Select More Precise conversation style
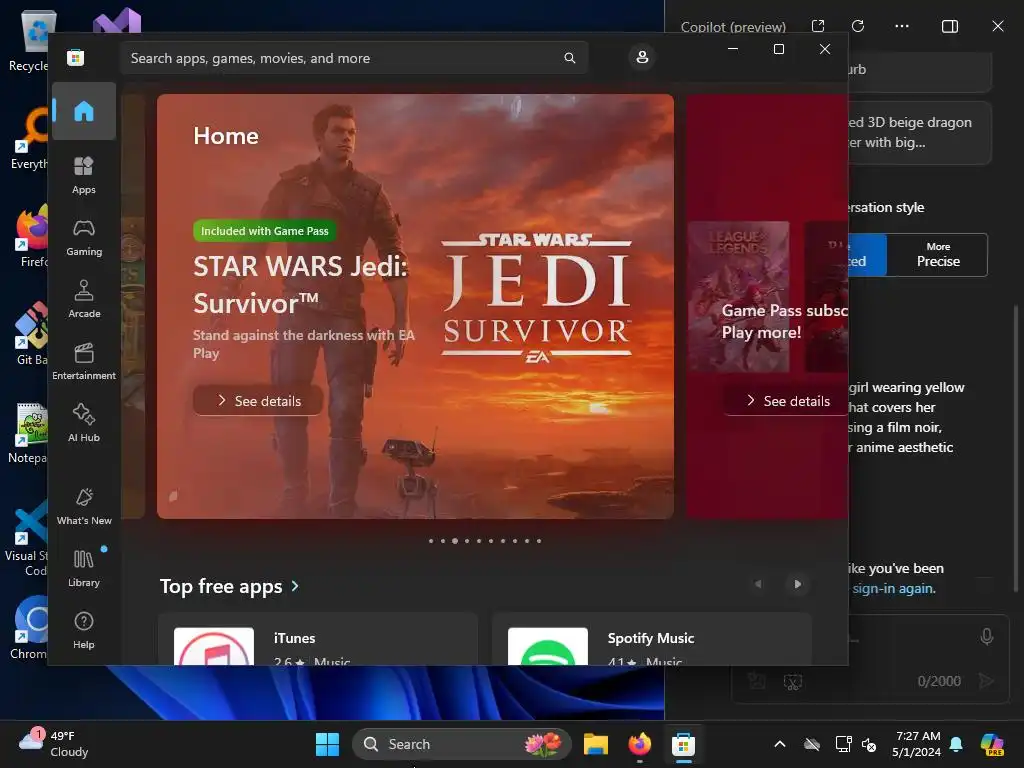The height and width of the screenshot is (768, 1024). pyautogui.click(x=938, y=255)
